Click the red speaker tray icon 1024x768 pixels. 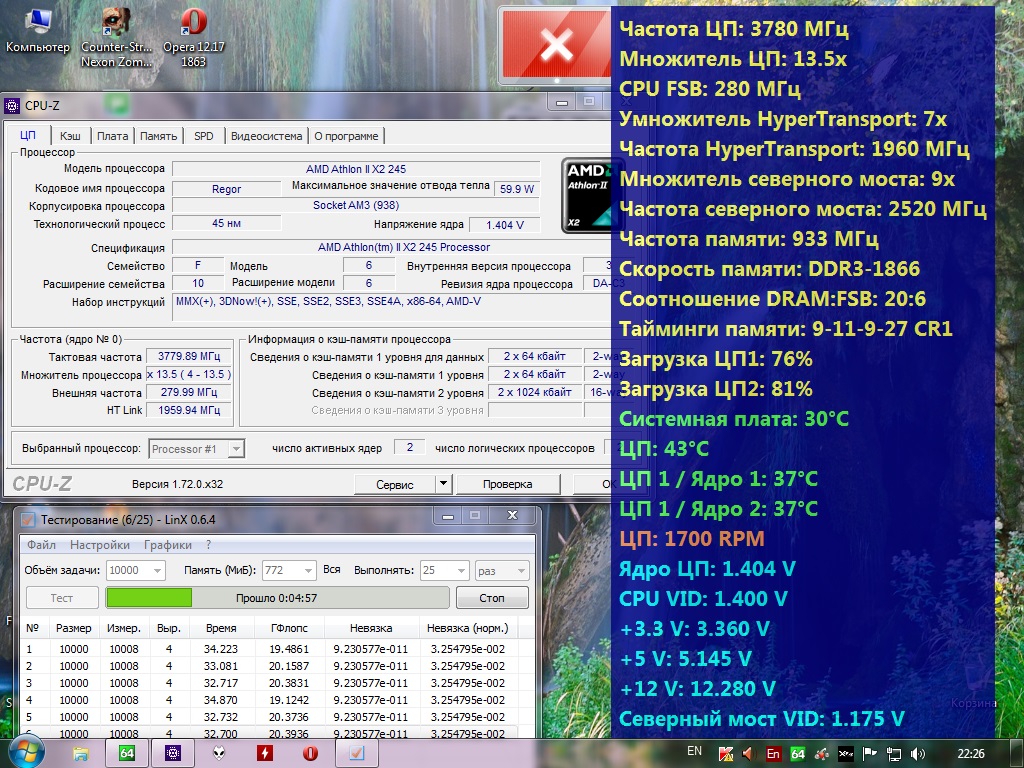(749, 754)
